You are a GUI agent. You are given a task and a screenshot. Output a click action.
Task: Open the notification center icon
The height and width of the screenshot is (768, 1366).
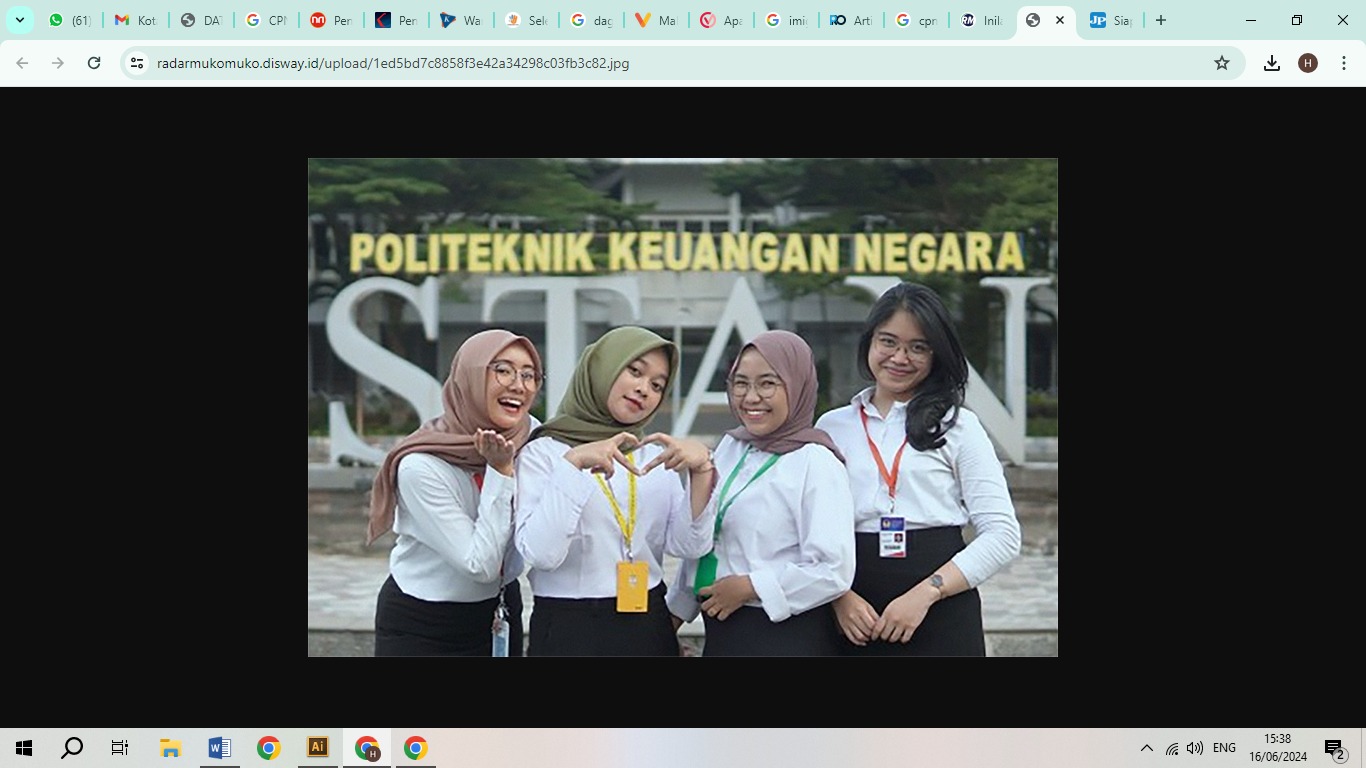(x=1336, y=748)
